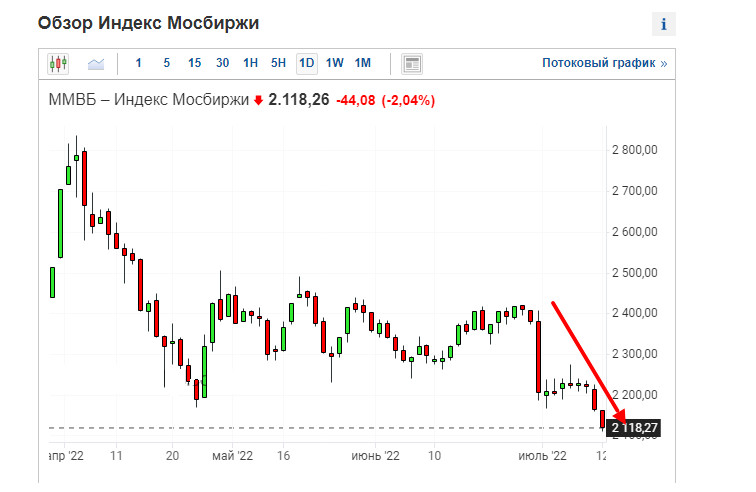The image size is (756, 492).
Task: Switch to area chart type icon
Action: [x=96, y=64]
